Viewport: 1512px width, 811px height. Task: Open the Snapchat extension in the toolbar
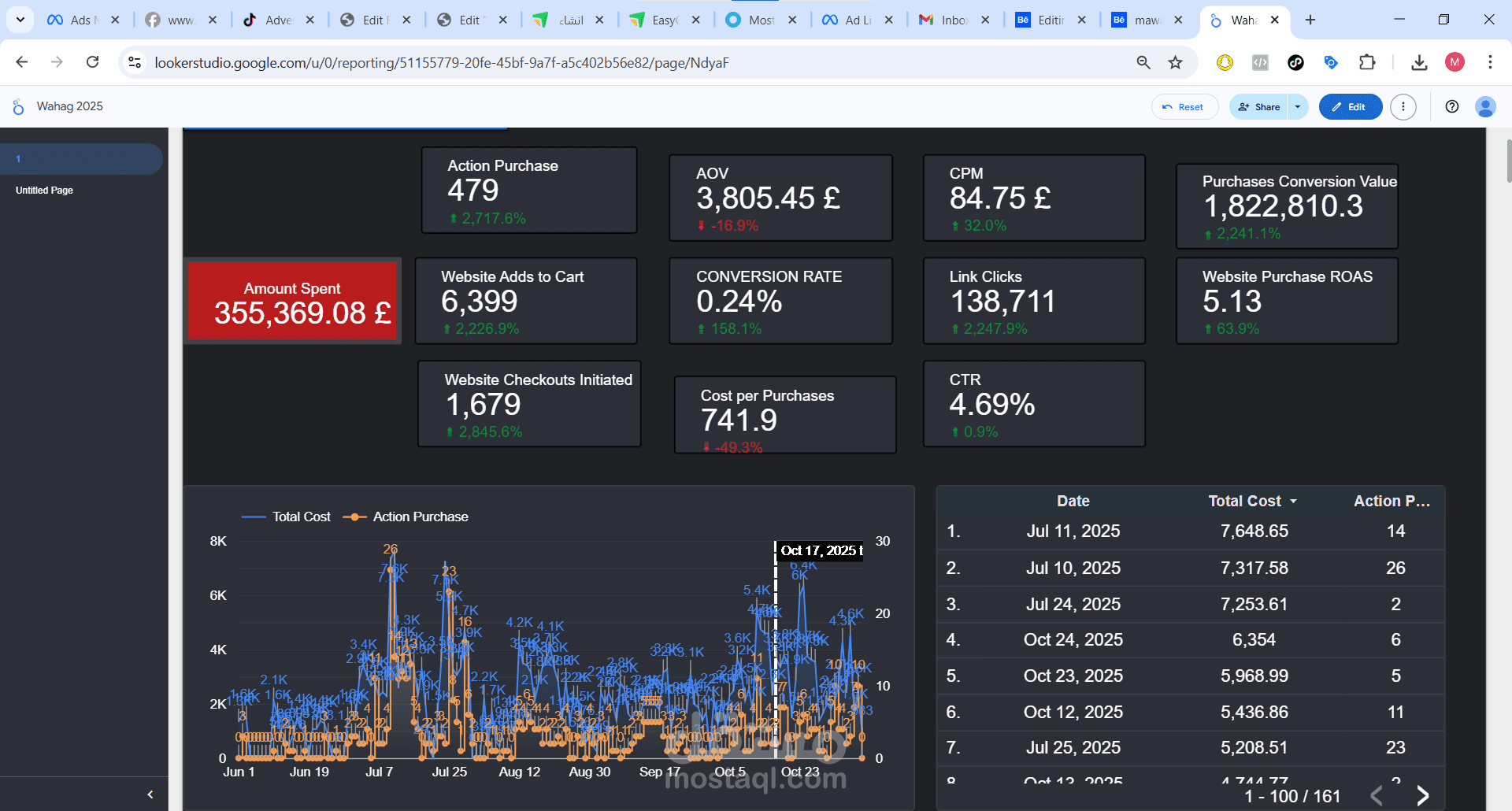[x=1225, y=62]
